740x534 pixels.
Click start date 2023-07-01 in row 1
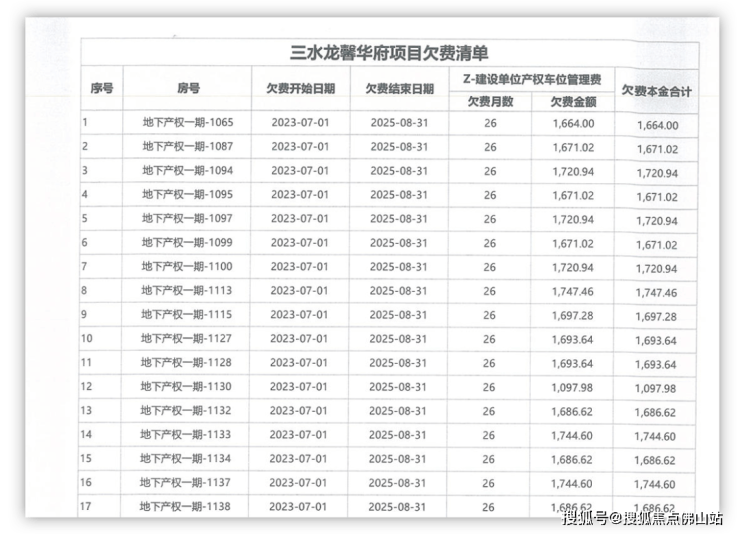[300, 123]
